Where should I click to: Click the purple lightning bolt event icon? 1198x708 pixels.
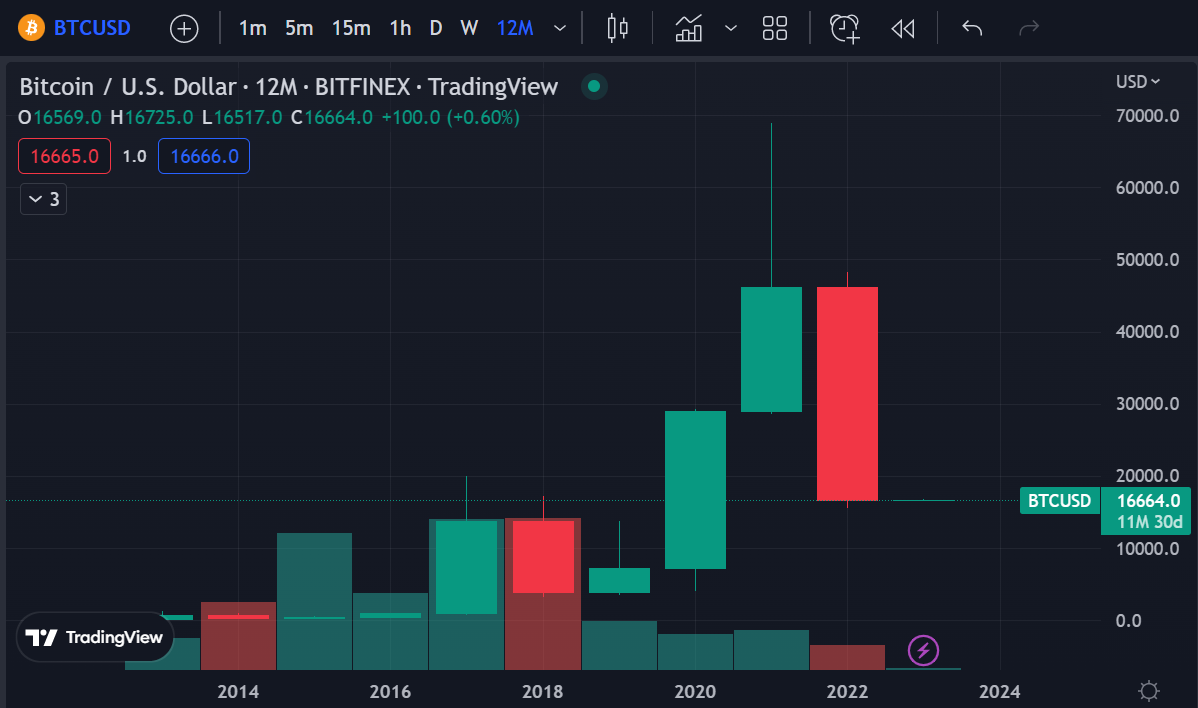pos(923,651)
